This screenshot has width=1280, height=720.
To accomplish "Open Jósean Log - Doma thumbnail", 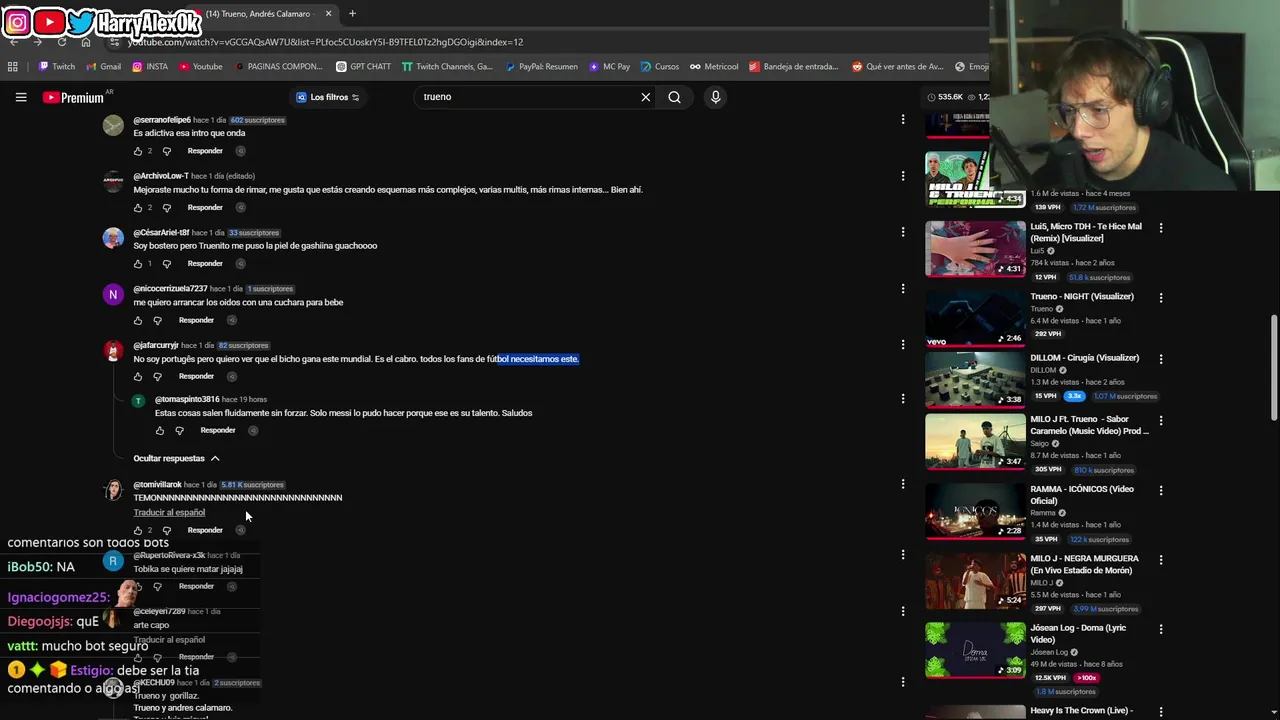I will pos(975,650).
